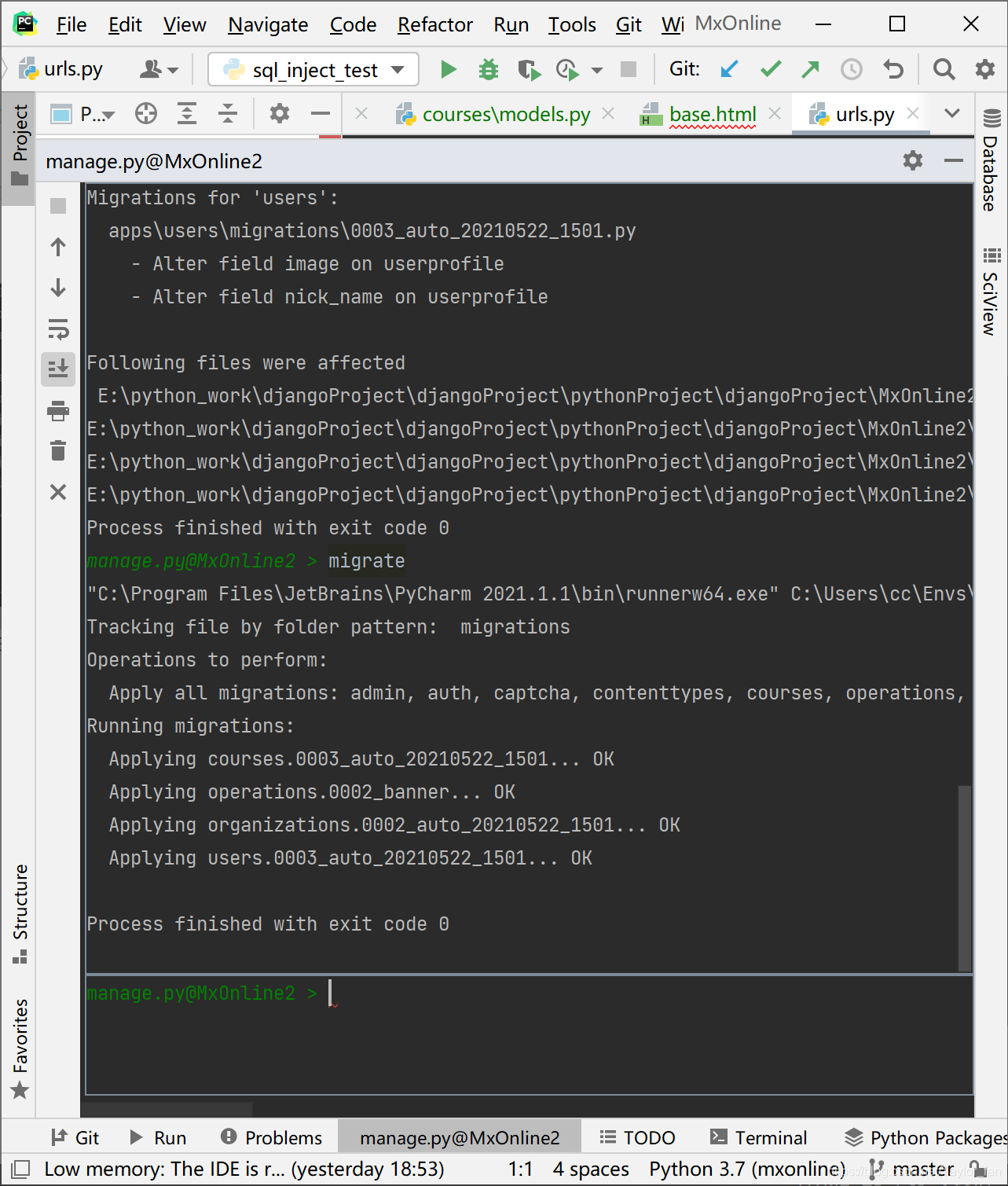Open the Run menu
This screenshot has height=1186, width=1008.
511,24
